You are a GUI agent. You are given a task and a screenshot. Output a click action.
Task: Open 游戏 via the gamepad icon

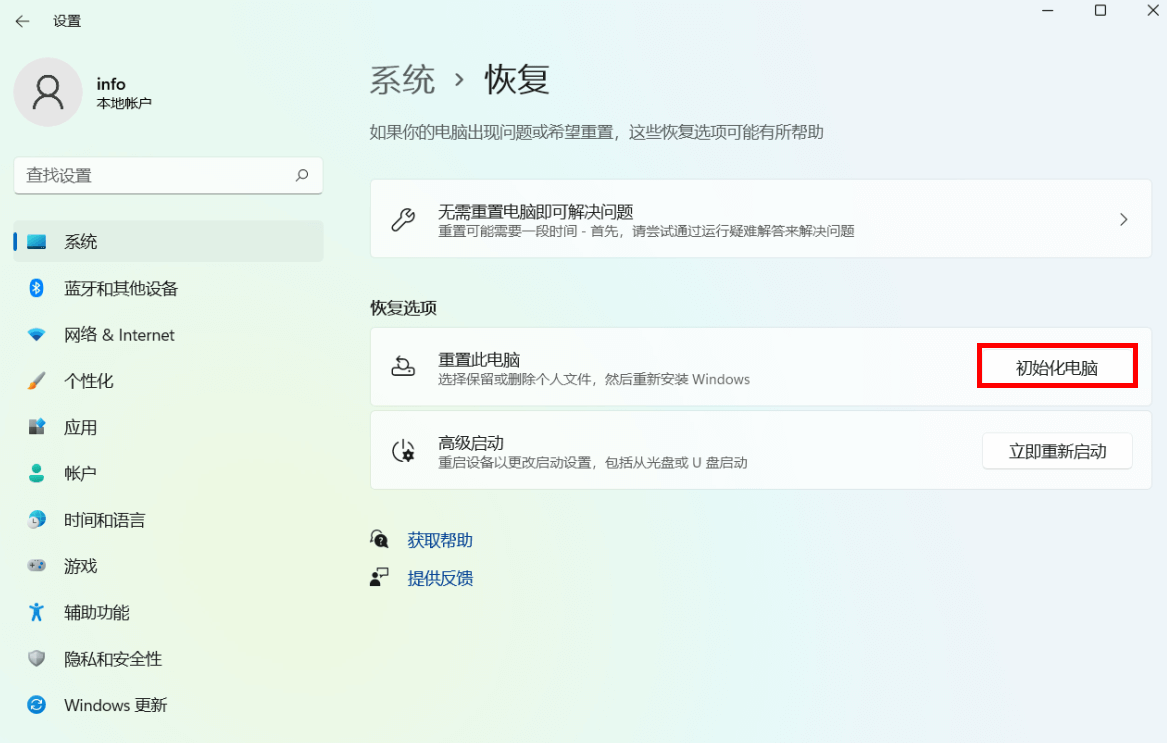click(x=37, y=565)
